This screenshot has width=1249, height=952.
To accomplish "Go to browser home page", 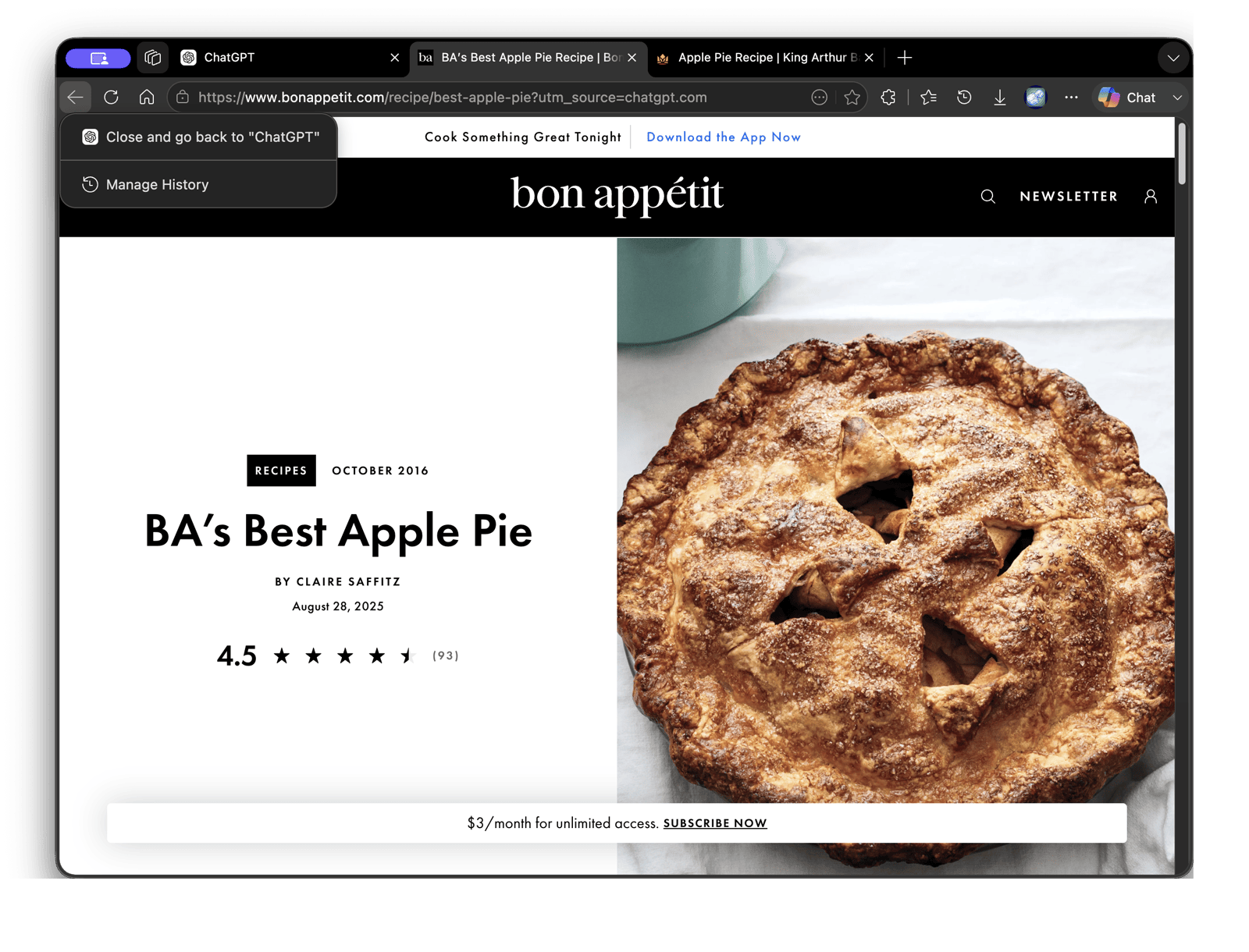I will [x=147, y=98].
